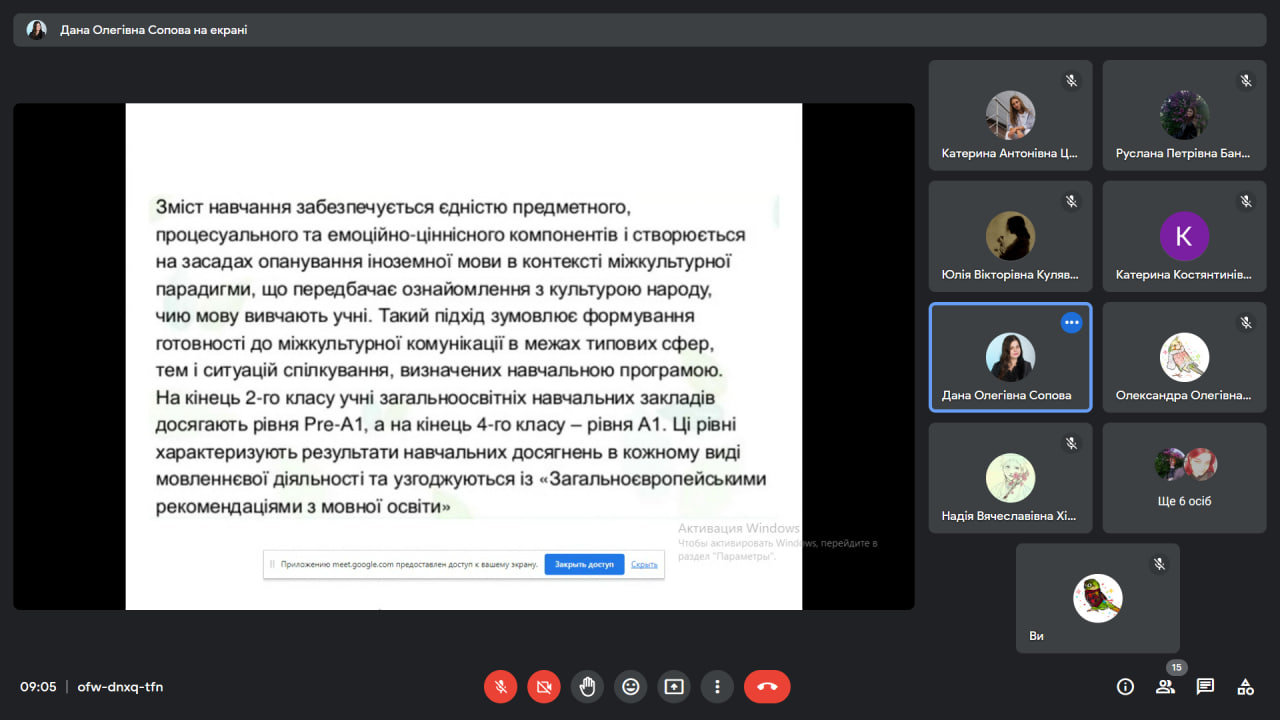This screenshot has width=1280, height=720.
Task: Open options on Дана Олегівна Сопова tile
Action: (x=1071, y=322)
